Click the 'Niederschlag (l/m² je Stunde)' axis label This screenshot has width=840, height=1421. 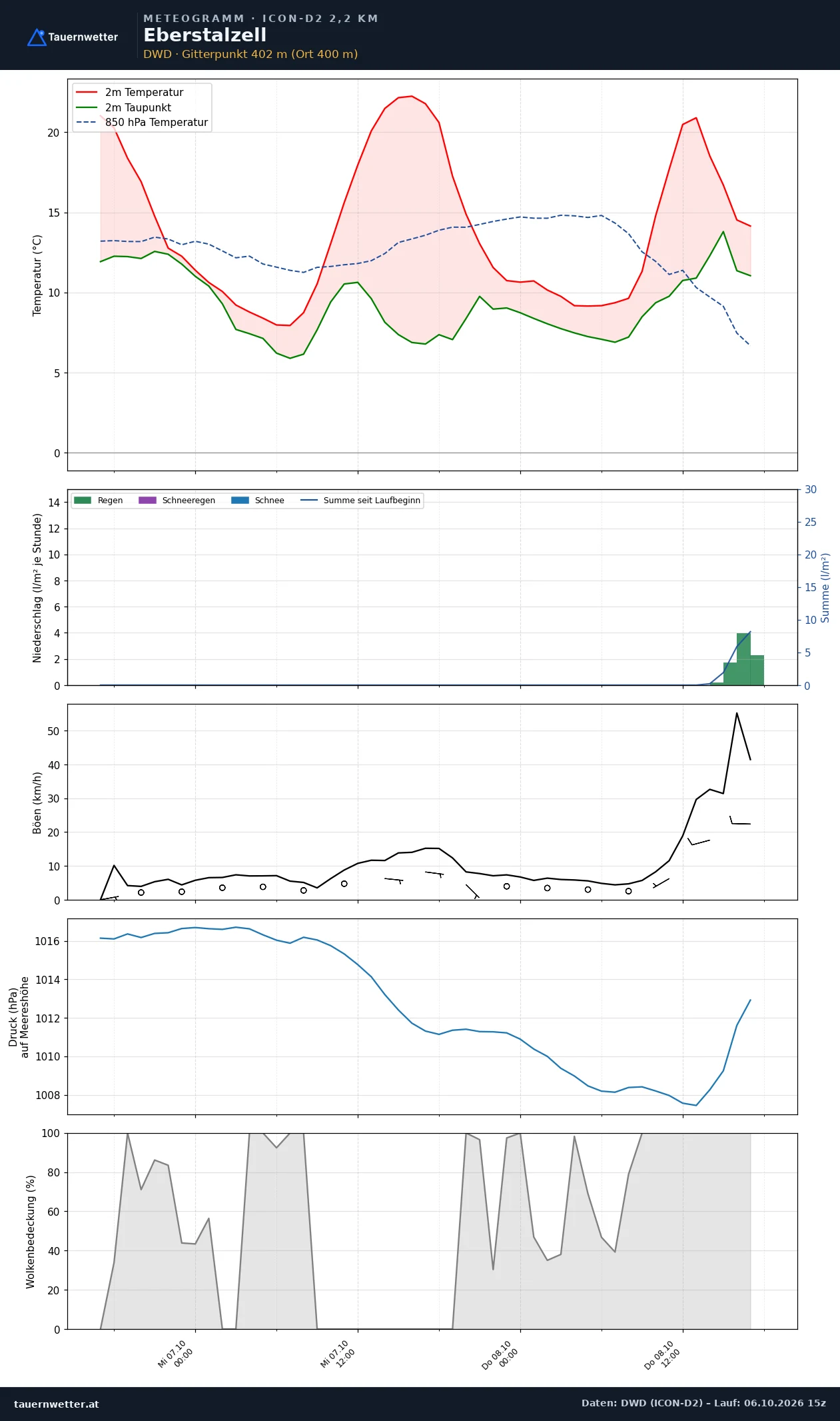(x=37, y=588)
